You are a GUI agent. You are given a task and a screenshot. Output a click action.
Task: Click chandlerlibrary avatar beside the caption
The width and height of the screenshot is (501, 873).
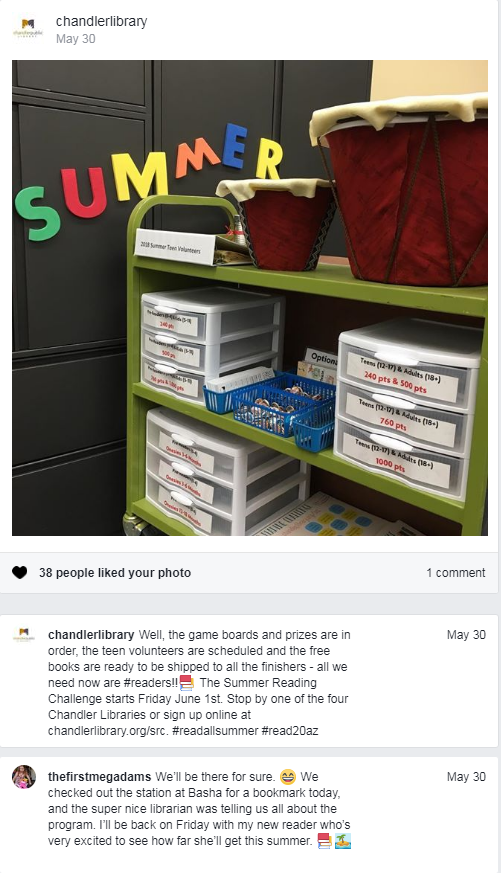point(23,635)
